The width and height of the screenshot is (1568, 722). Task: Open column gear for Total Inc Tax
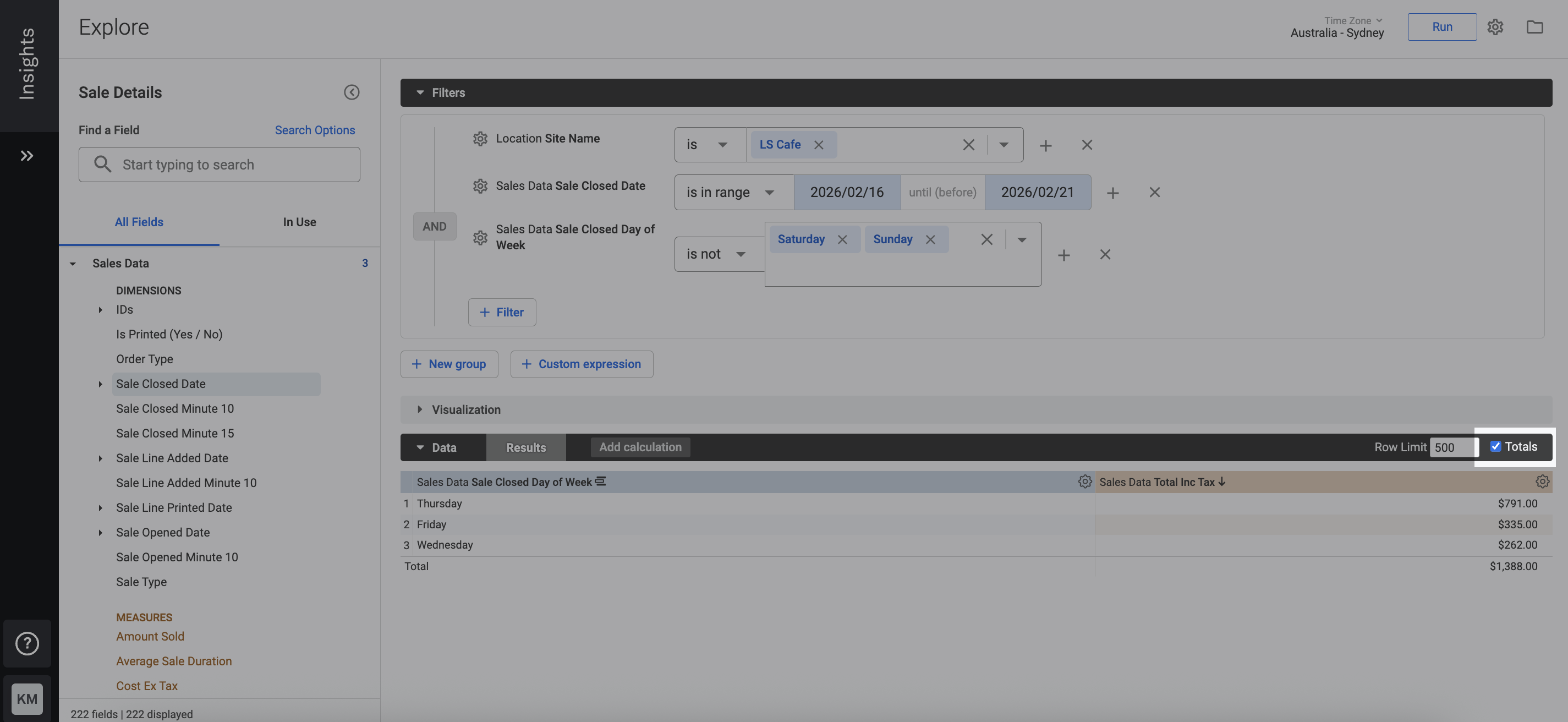1542,482
